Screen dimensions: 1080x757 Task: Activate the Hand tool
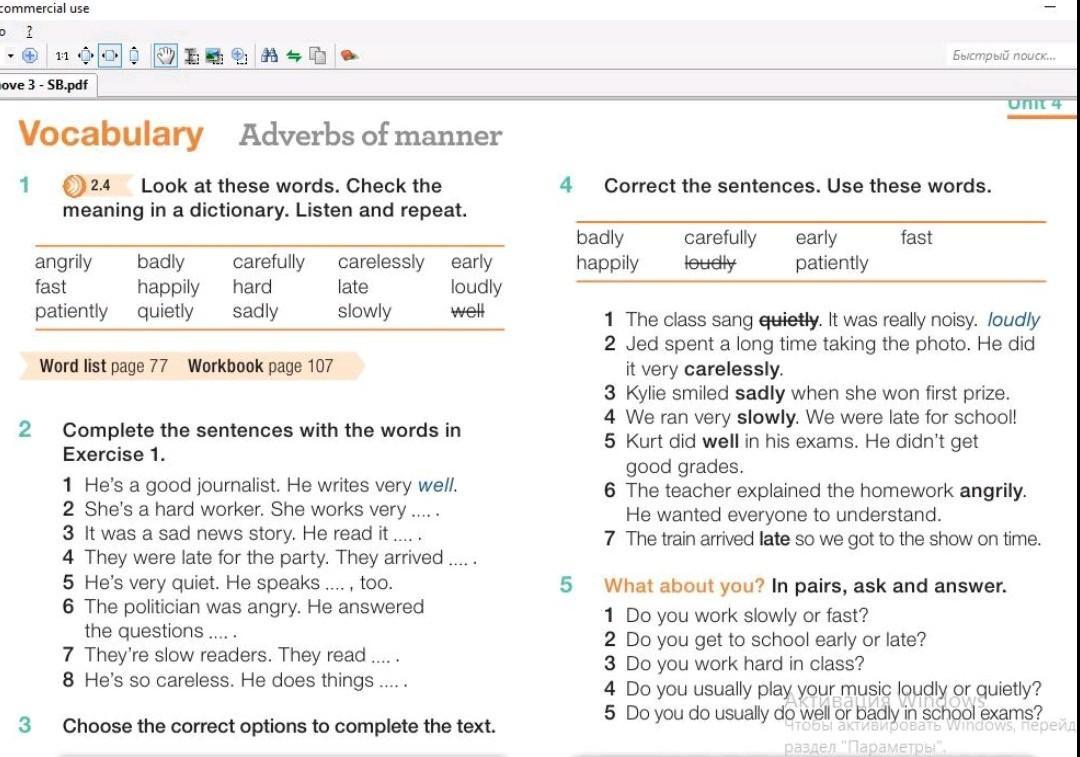pyautogui.click(x=166, y=56)
